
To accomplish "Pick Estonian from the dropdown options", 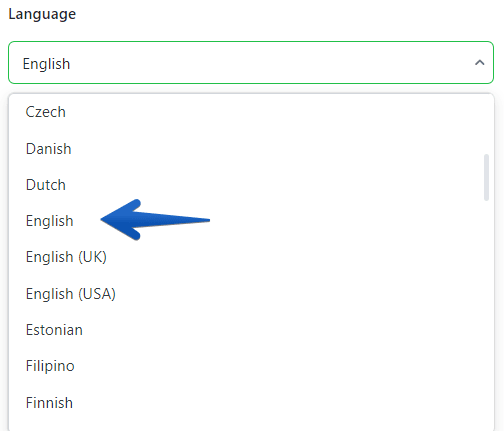I will pos(251,330).
